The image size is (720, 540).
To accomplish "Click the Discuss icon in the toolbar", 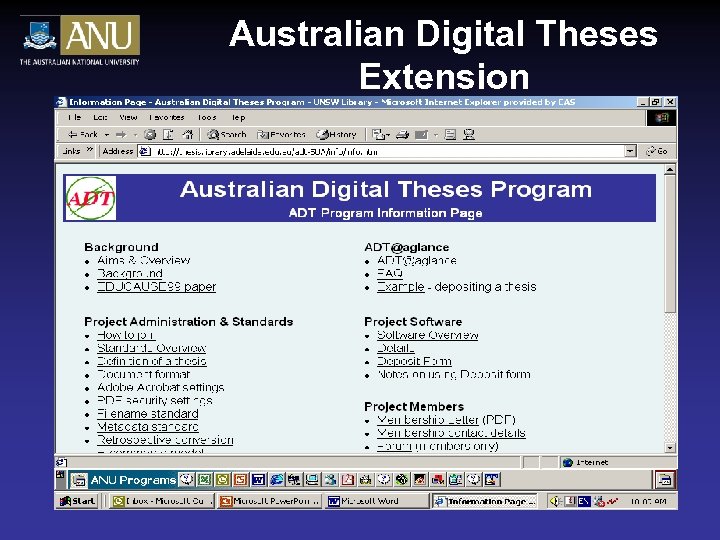I will pyautogui.click(x=450, y=135).
